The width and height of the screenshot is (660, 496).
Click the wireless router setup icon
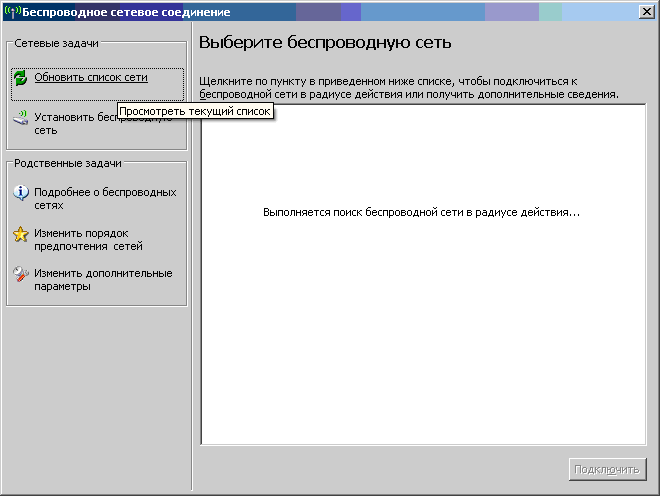[20, 117]
